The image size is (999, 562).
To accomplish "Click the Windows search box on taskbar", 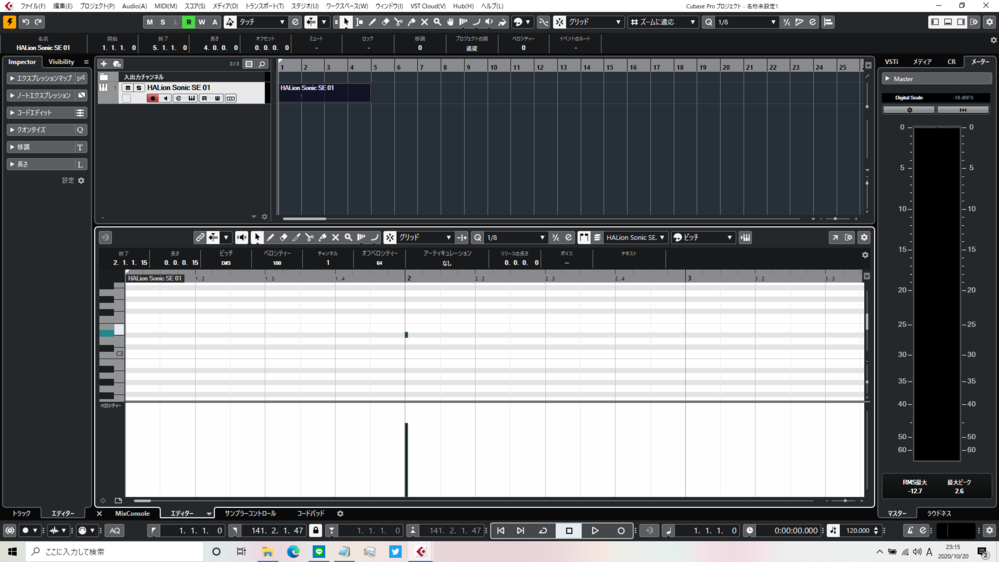I will [115, 552].
